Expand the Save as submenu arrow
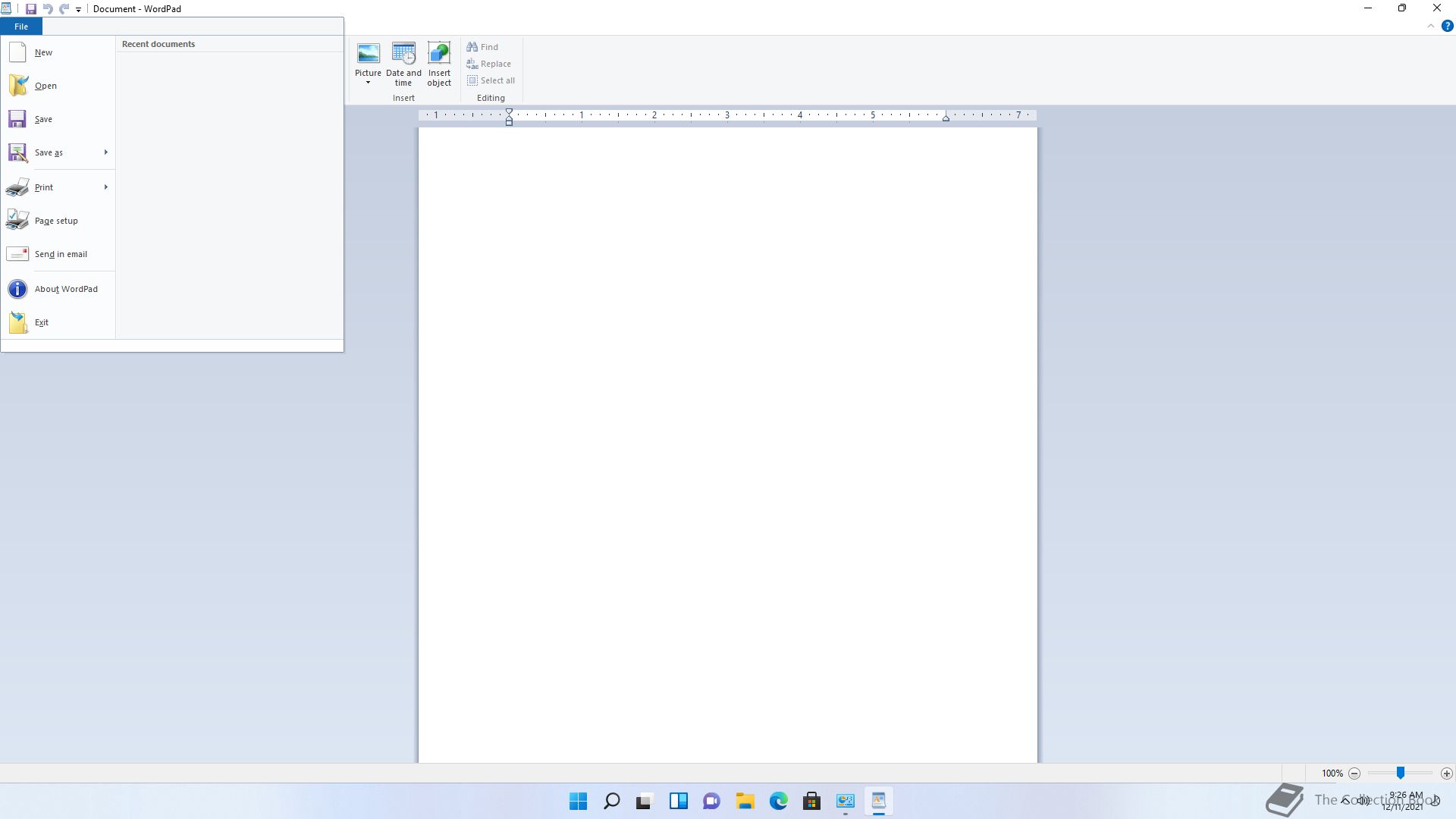Image resolution: width=1456 pixels, height=819 pixels. [105, 152]
